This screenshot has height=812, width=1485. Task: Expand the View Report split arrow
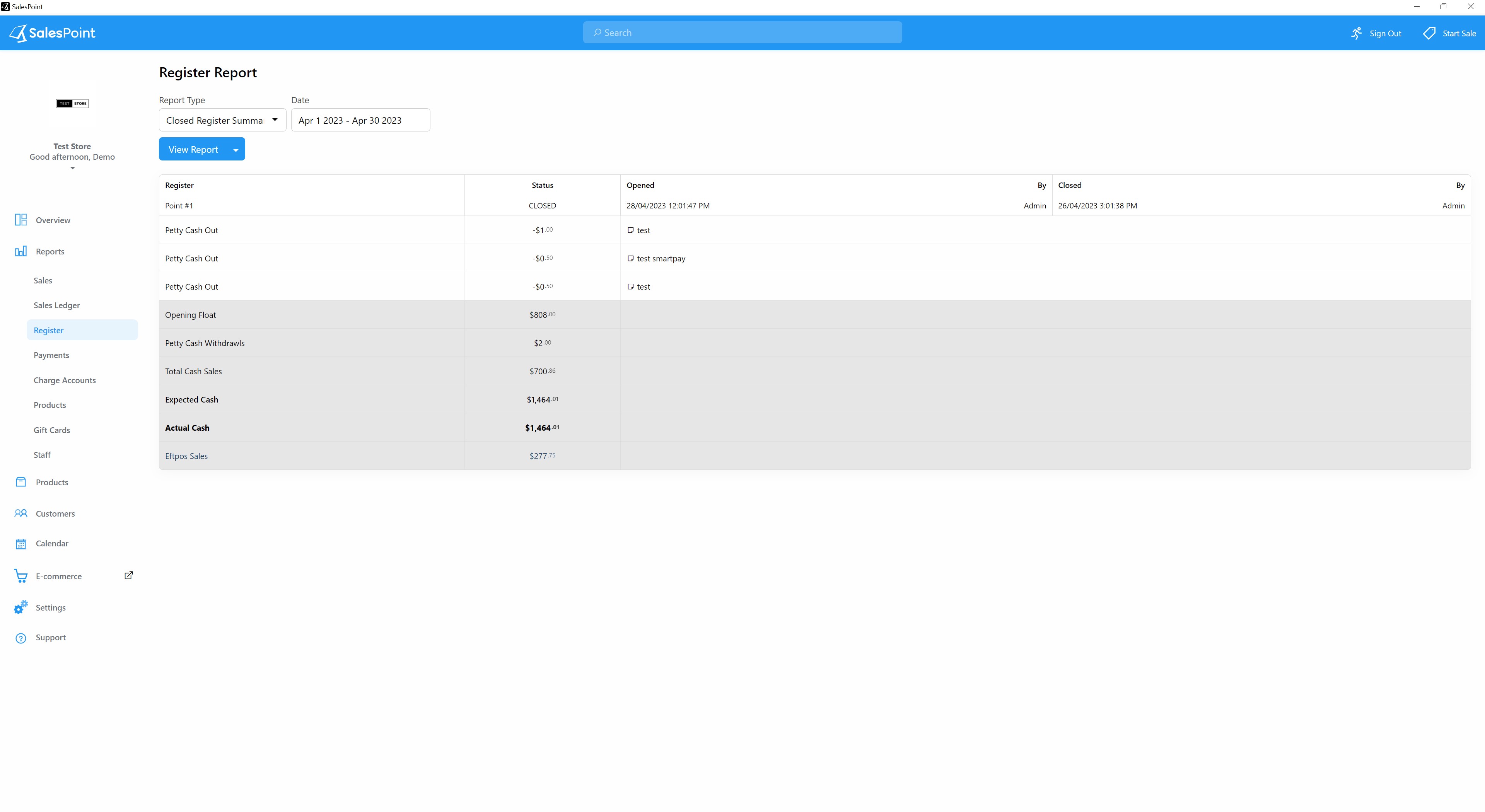236,150
